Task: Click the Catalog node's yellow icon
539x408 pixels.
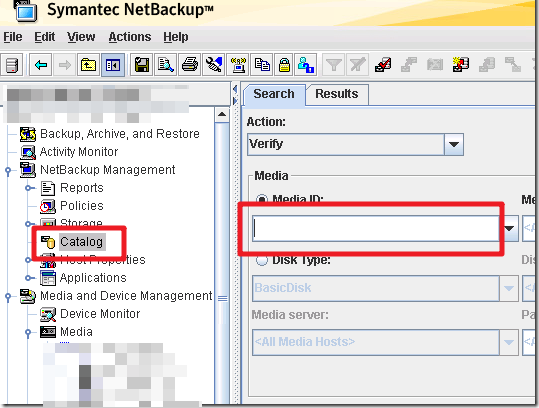Action: pos(48,242)
